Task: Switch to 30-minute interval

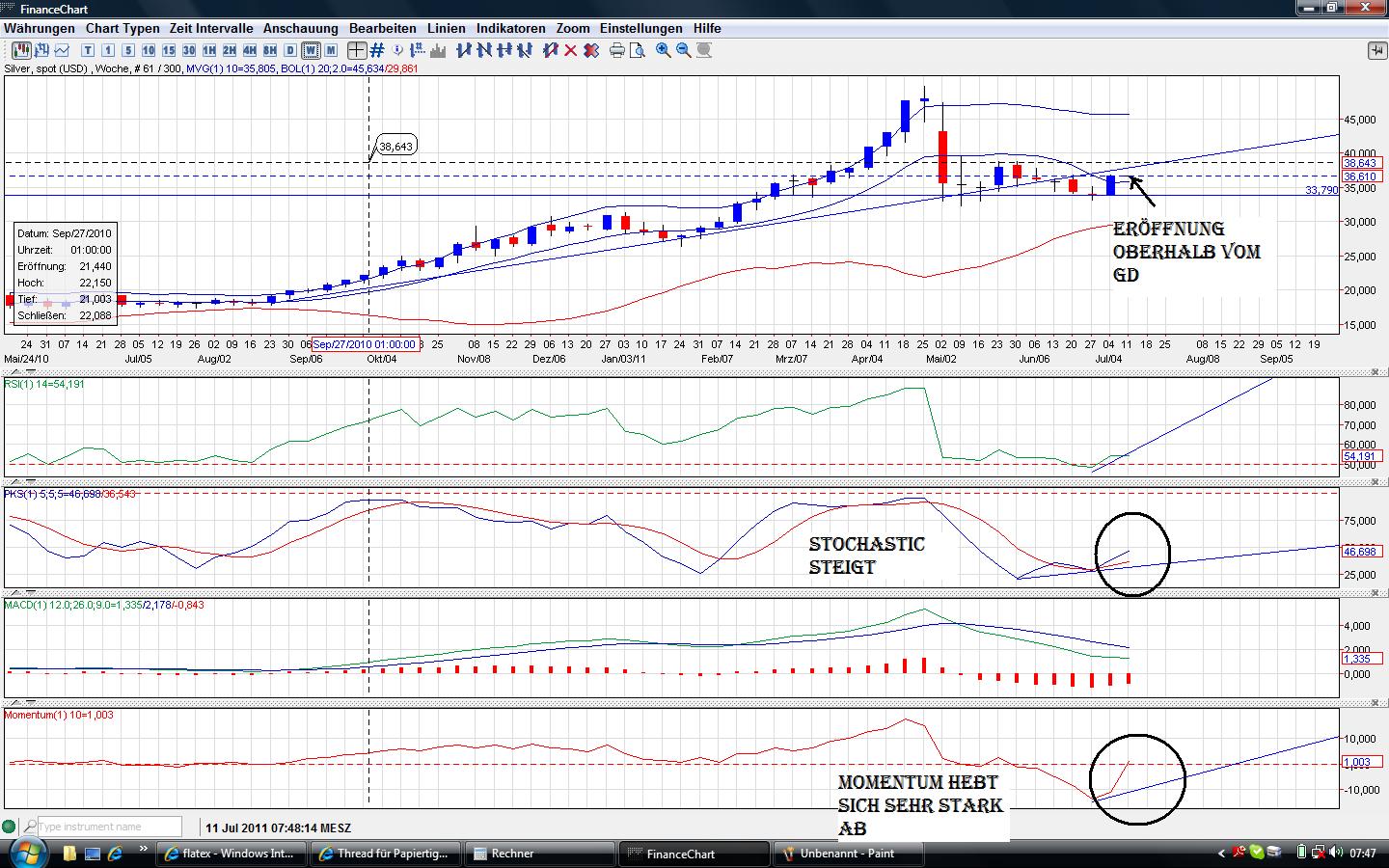Action: click(x=189, y=50)
